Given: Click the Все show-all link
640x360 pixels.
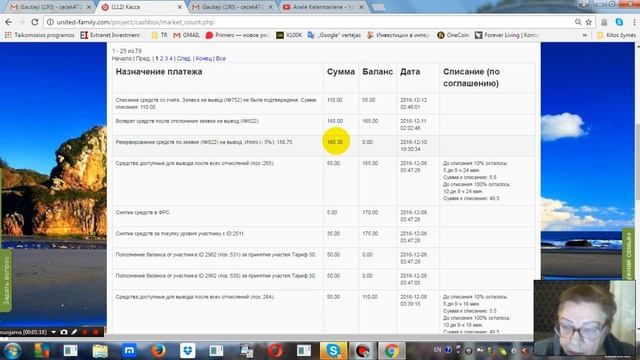Looking at the screenshot, I should (x=221, y=59).
